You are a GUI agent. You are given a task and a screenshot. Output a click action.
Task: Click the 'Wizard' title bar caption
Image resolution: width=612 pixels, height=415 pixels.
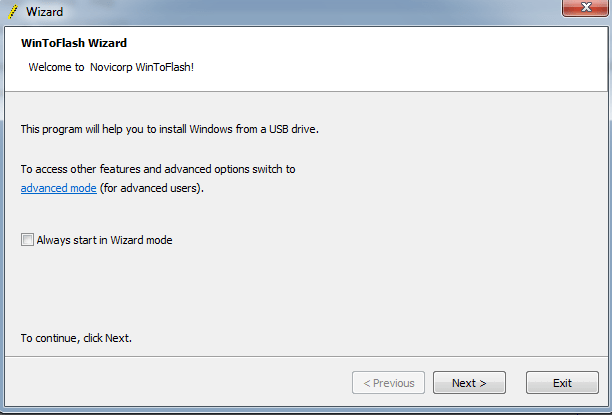click(x=44, y=12)
